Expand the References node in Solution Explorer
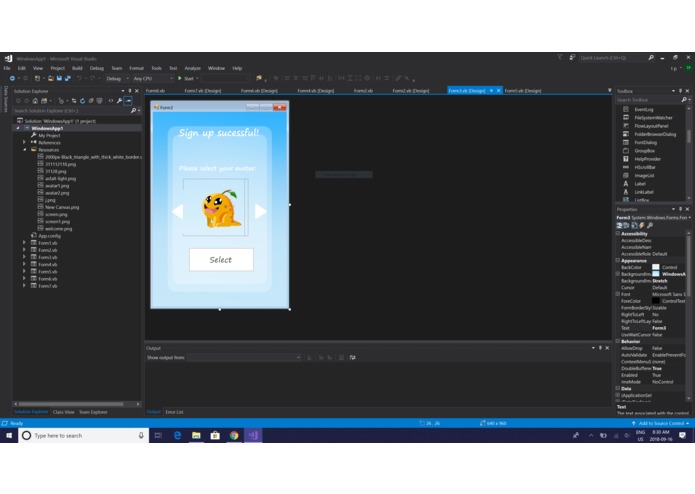The image size is (695, 494). pyautogui.click(x=24, y=143)
